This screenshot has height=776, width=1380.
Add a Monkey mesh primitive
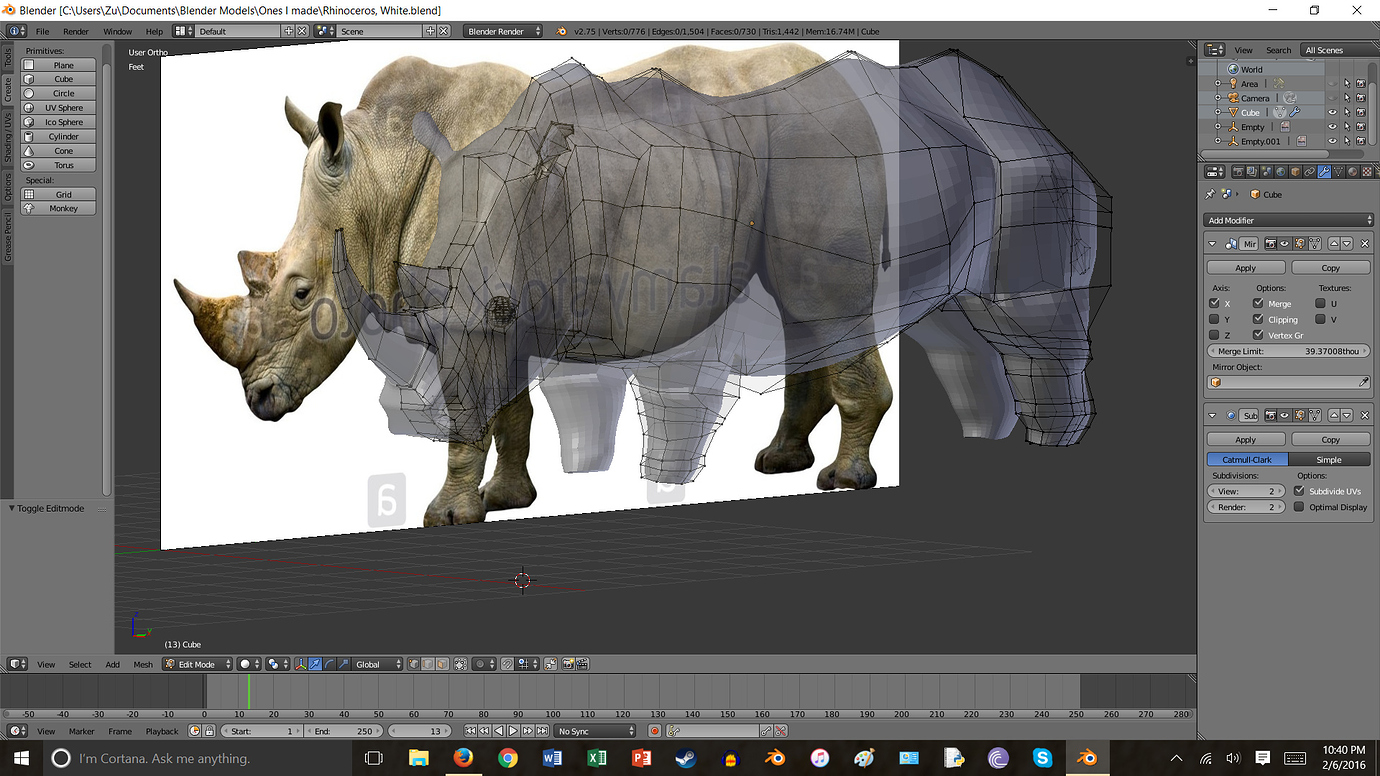click(59, 208)
